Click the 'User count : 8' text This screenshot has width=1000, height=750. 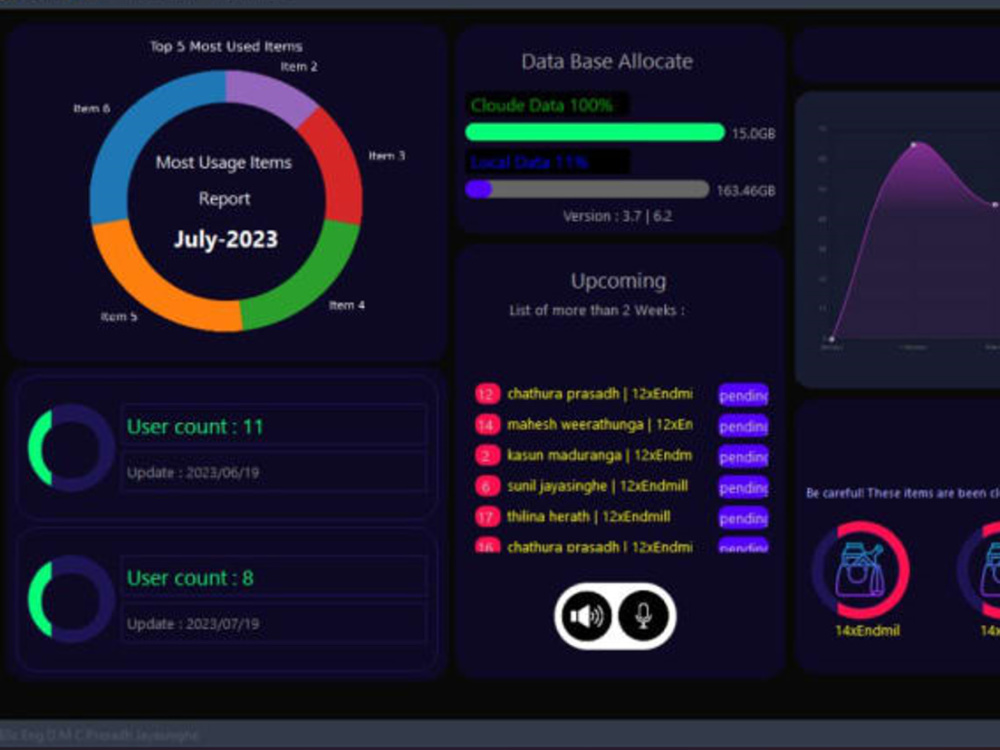click(x=190, y=578)
